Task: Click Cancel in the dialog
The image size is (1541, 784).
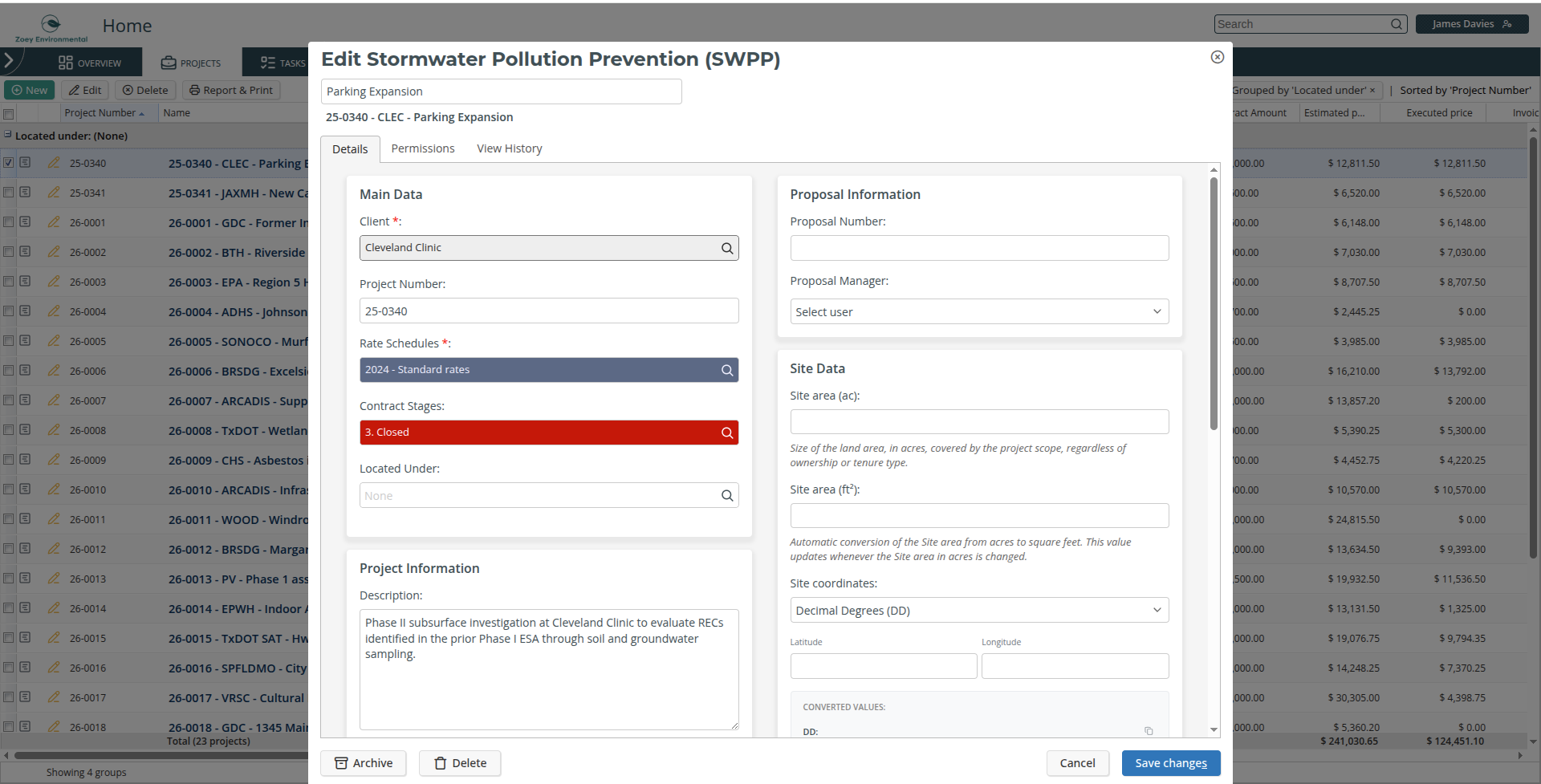Action: click(1077, 763)
